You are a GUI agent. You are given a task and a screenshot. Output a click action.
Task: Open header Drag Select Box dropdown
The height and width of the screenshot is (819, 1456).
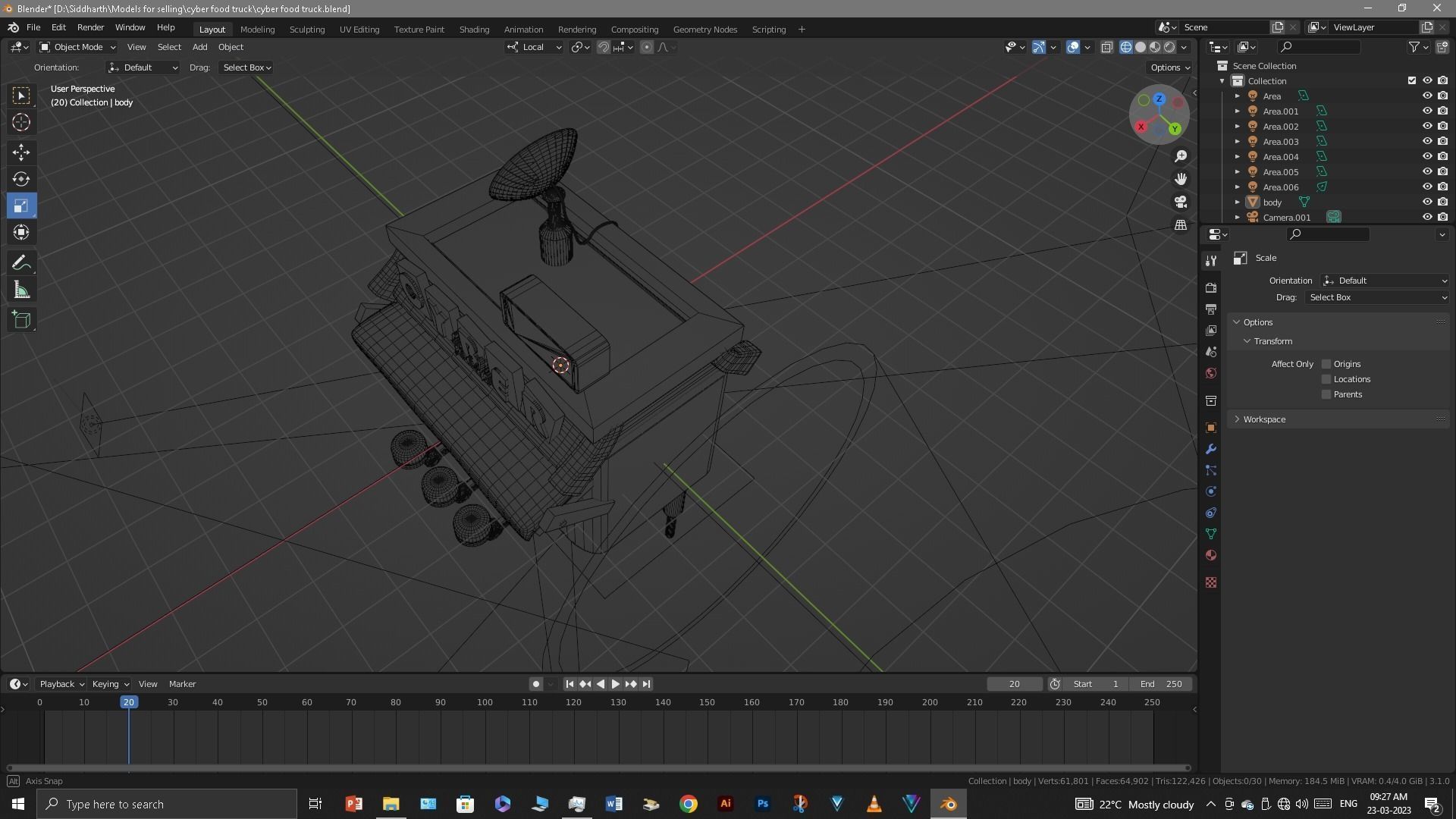tap(246, 67)
